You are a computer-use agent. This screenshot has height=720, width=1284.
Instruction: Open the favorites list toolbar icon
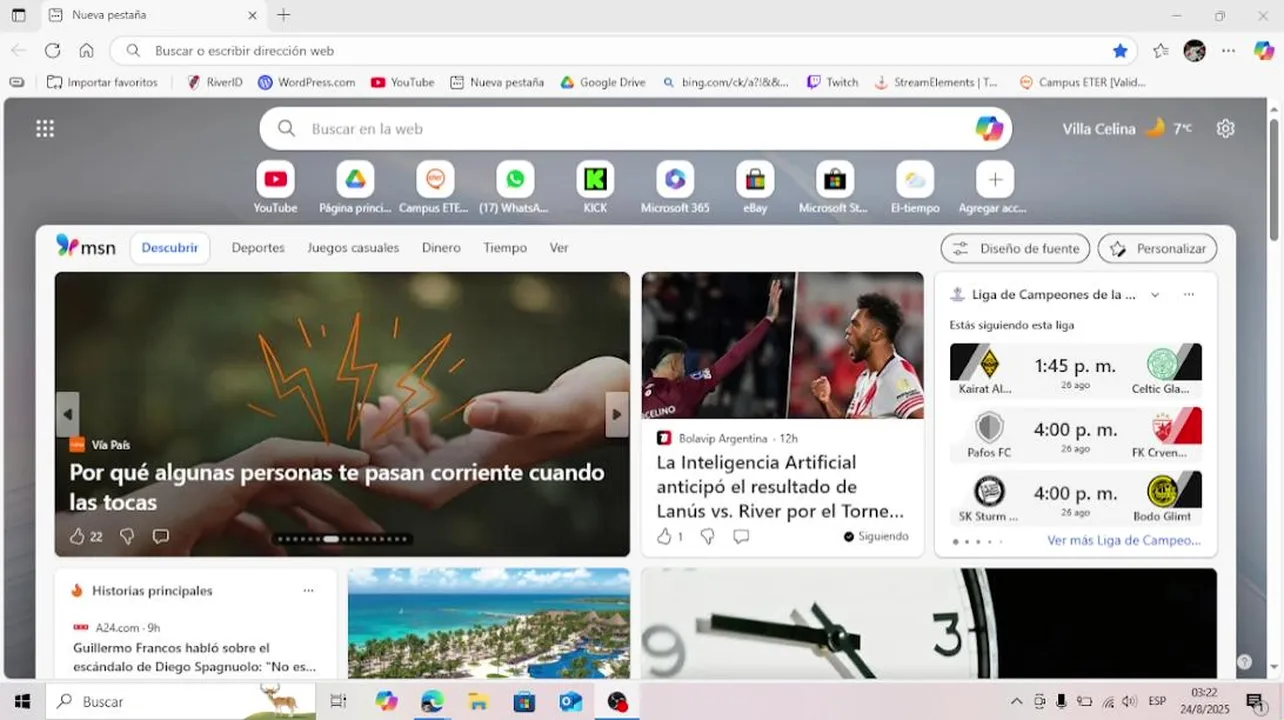[1160, 50]
